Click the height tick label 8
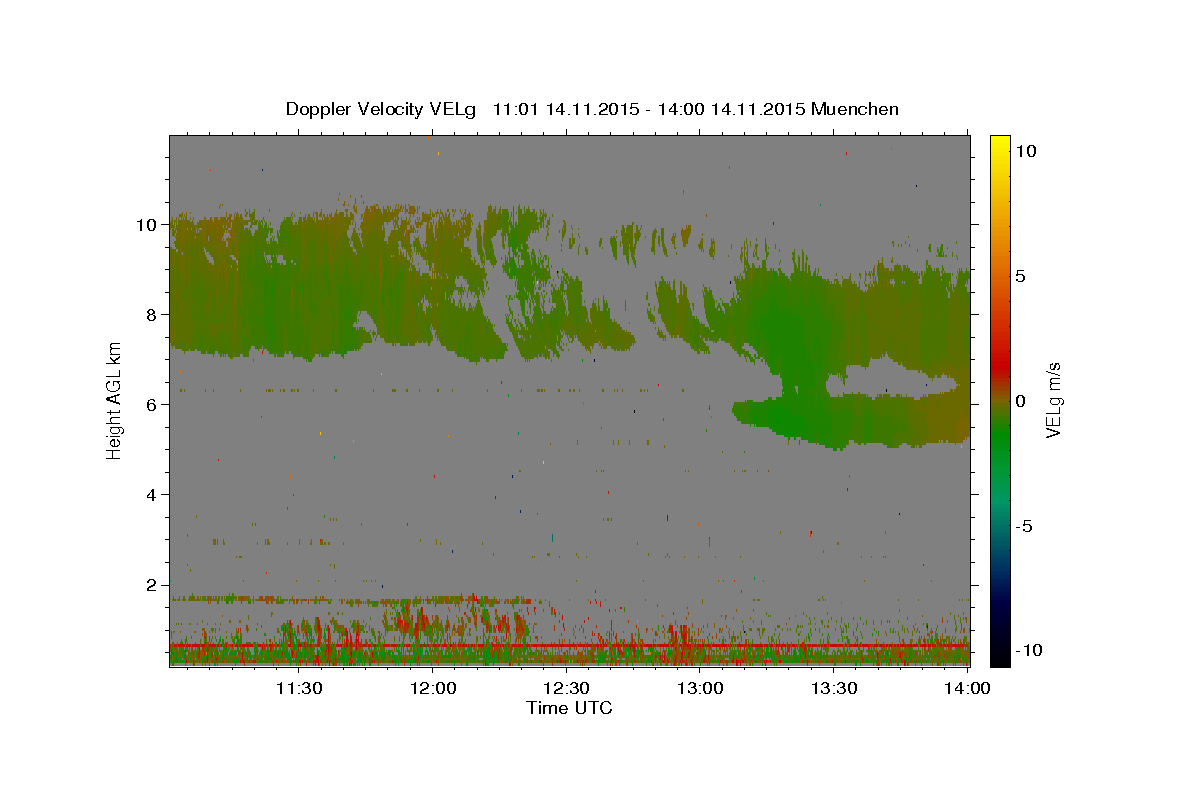The height and width of the screenshot is (800, 1200). pyautogui.click(x=152, y=315)
